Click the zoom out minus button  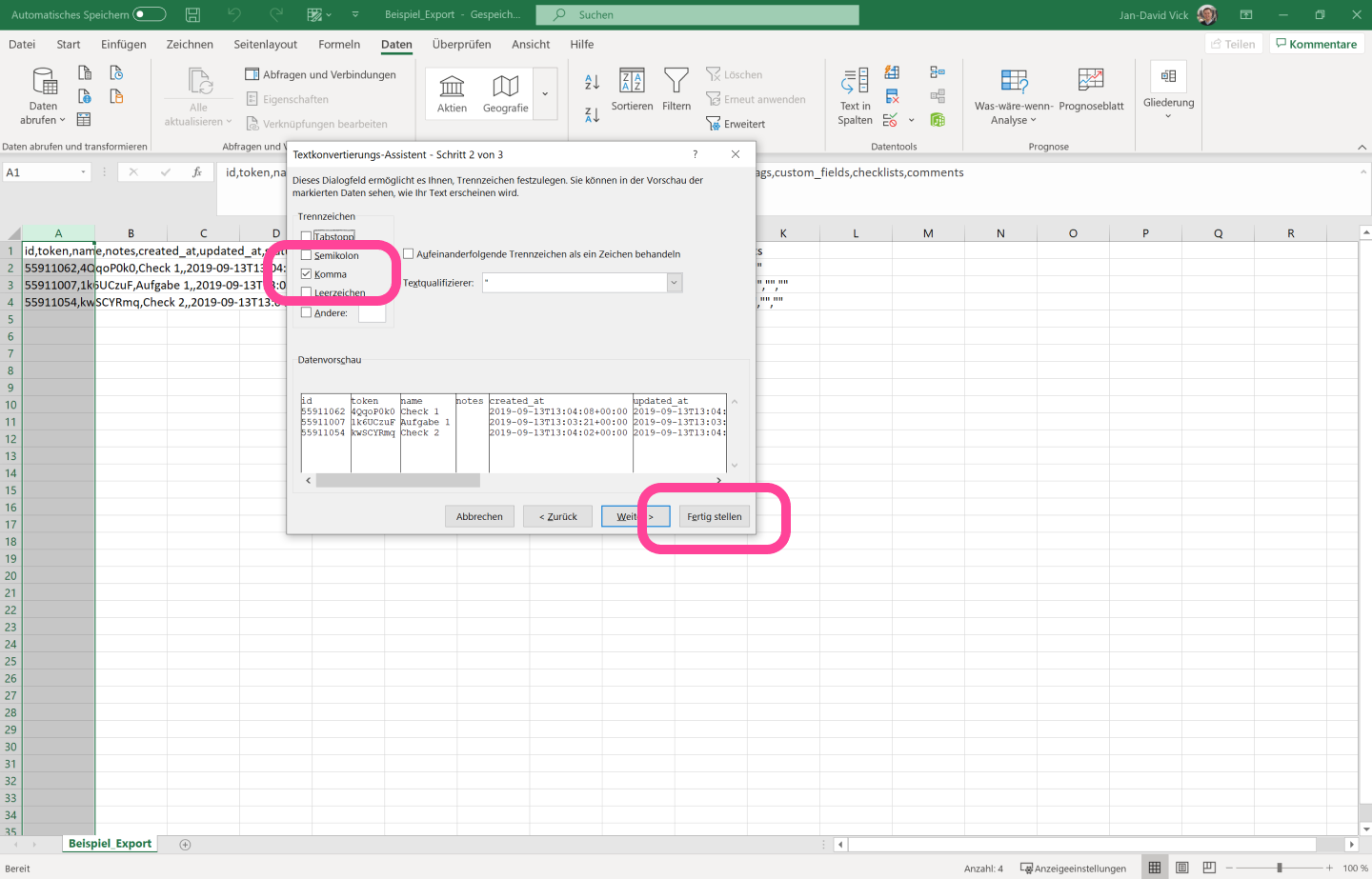1229,868
